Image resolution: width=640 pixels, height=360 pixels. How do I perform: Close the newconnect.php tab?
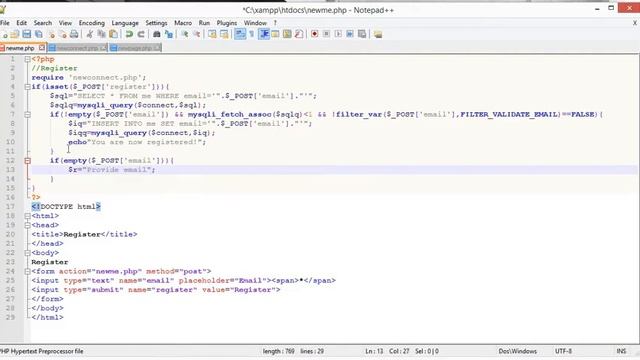(x=103, y=48)
